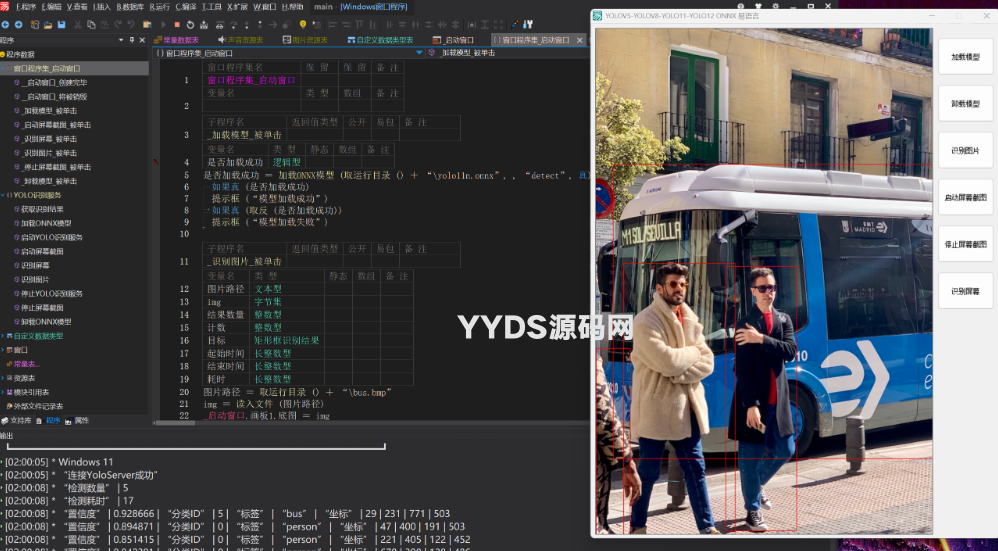Switch to the 属性 panel tab at bottom
This screenshot has height=551, width=998.
[x=81, y=421]
